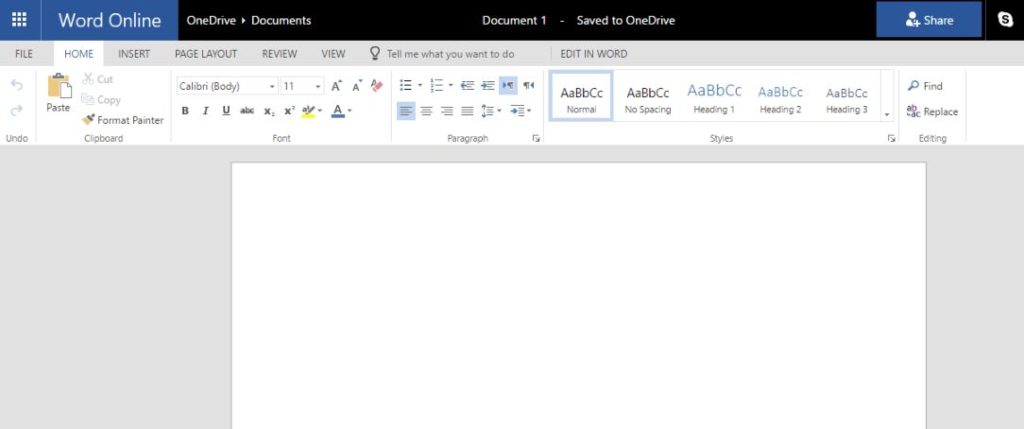Click the Skype icon in header
1024x429 pixels.
click(x=1006, y=20)
